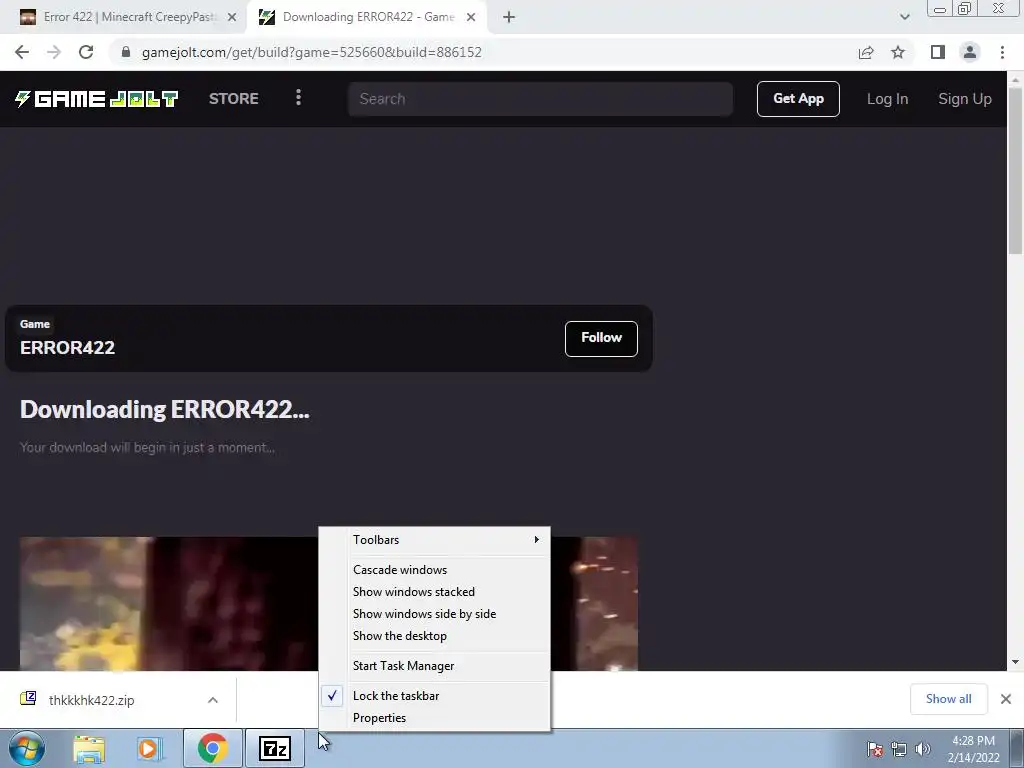
Task: Open the Windows Start menu
Action: (27, 748)
